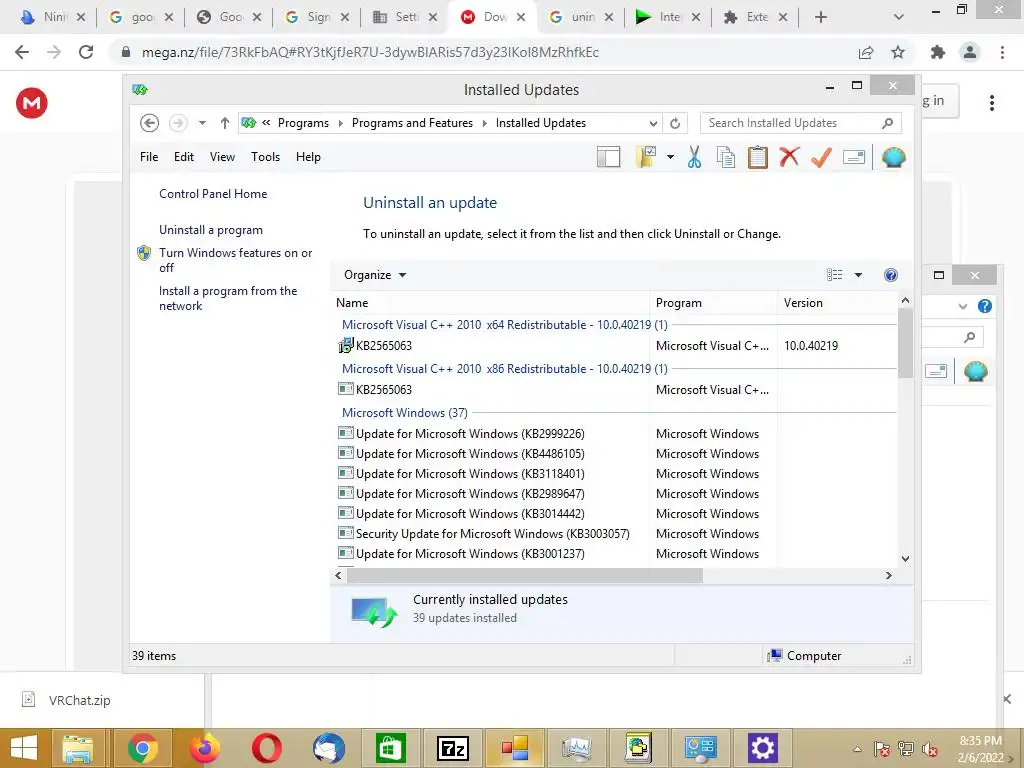The image size is (1024, 768).
Task: Open the Tools menu
Action: pos(265,157)
